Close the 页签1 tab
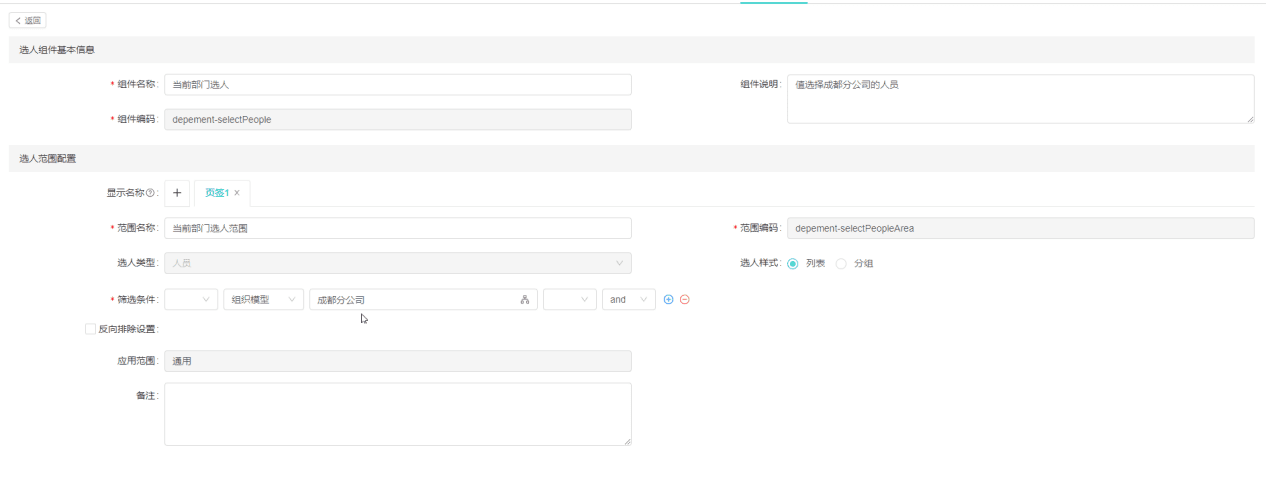The width and height of the screenshot is (1266, 480). [237, 193]
